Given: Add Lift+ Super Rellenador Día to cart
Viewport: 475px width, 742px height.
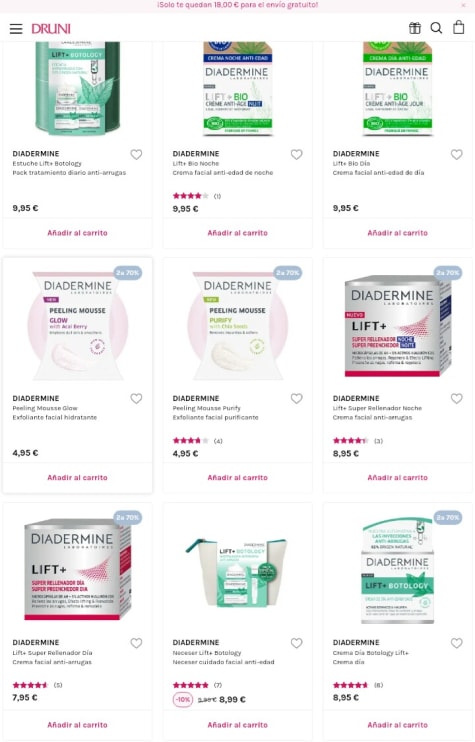Looking at the screenshot, I should point(78,724).
